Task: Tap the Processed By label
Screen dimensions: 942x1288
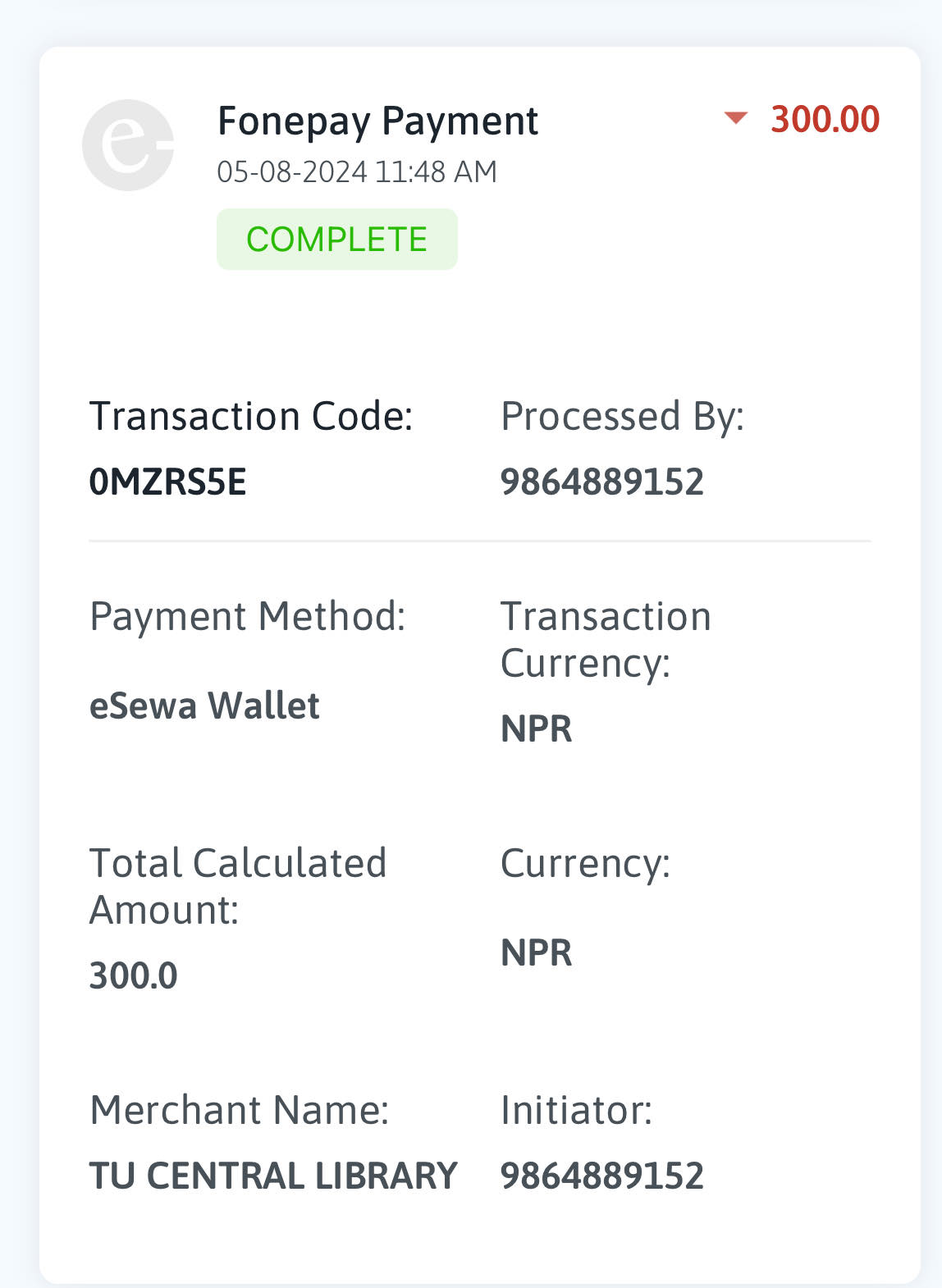Action: (x=623, y=417)
